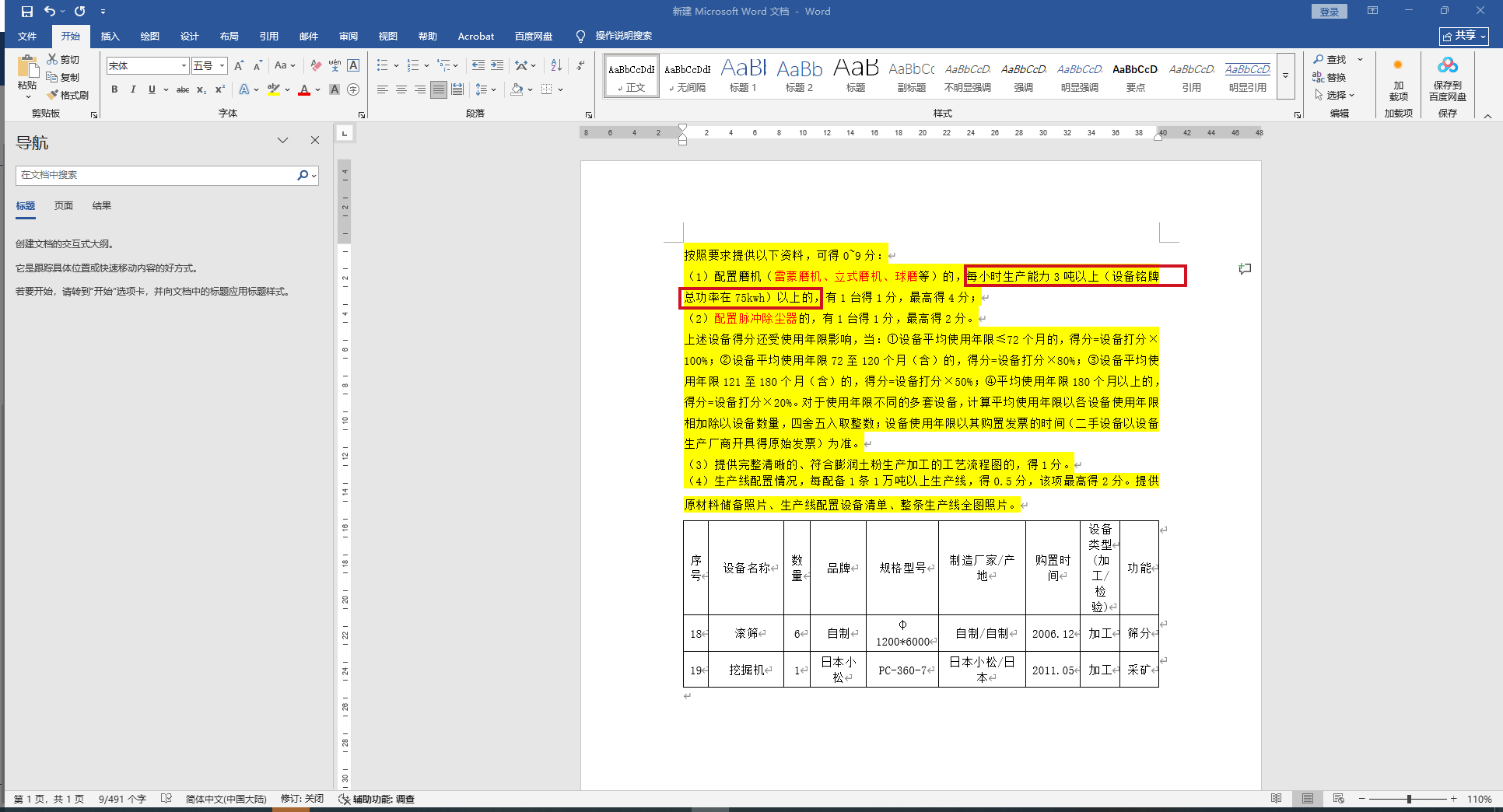The width and height of the screenshot is (1503, 812).
Task: Switch to the 审阅 Review tab
Action: 348,36
